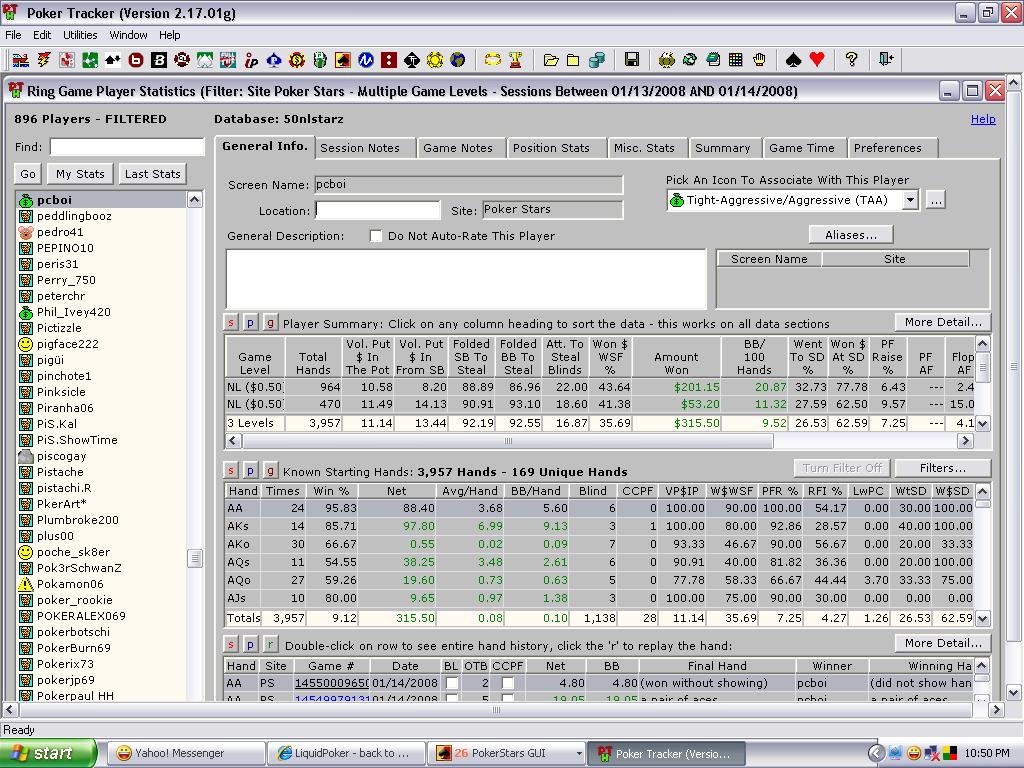Open the Window menu
This screenshot has width=1024, height=768.
coord(128,35)
